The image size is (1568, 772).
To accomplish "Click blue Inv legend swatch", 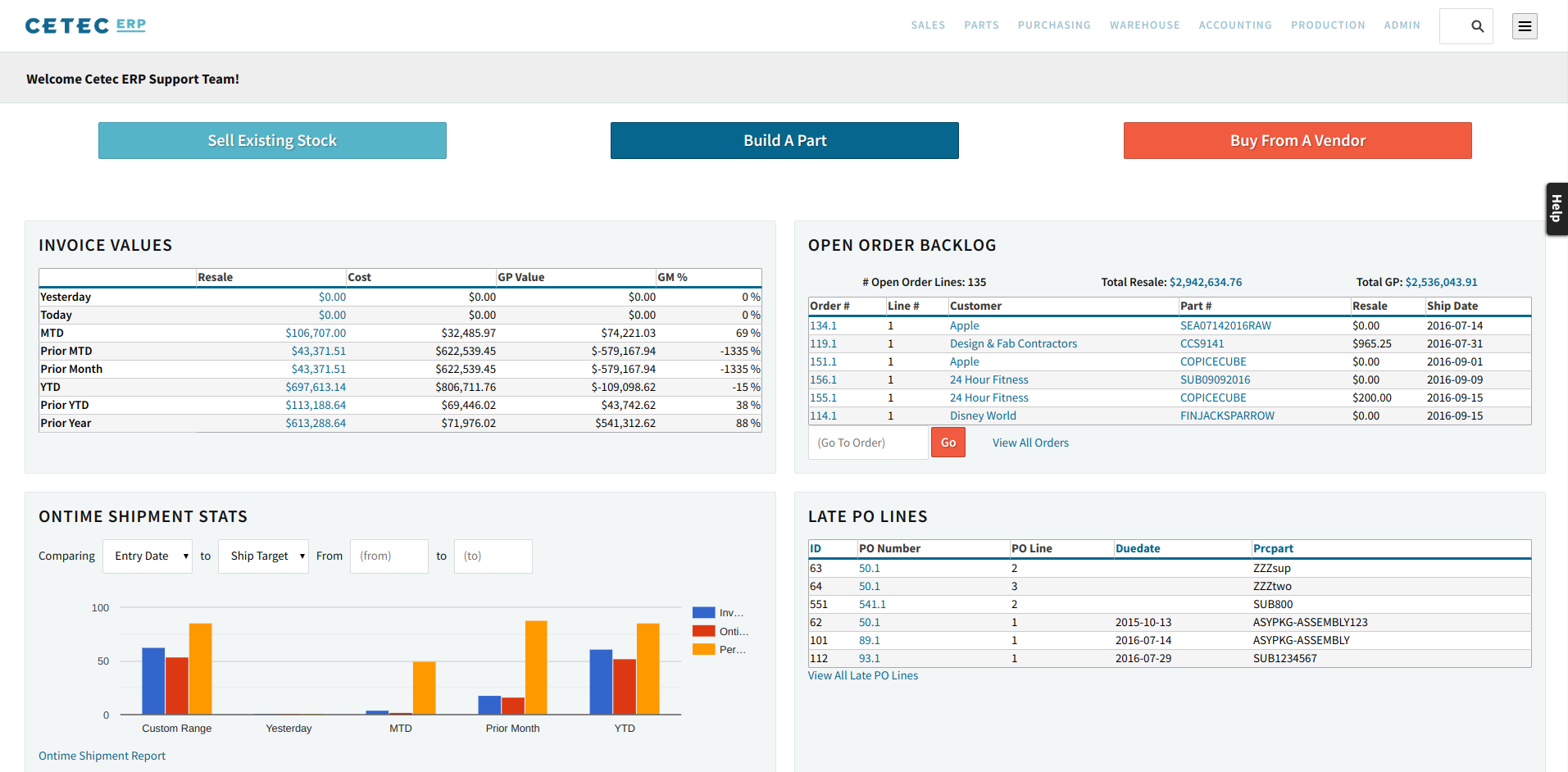I will pyautogui.click(x=703, y=612).
